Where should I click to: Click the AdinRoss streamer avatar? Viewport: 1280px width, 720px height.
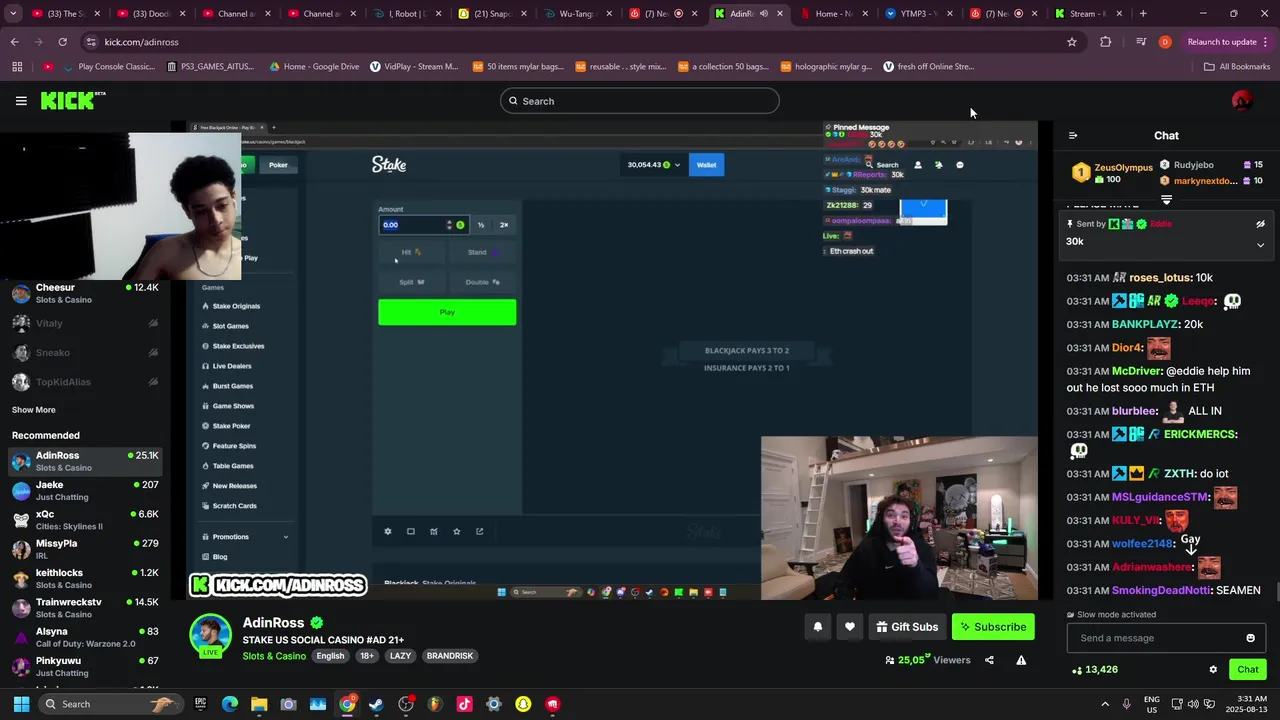click(211, 636)
